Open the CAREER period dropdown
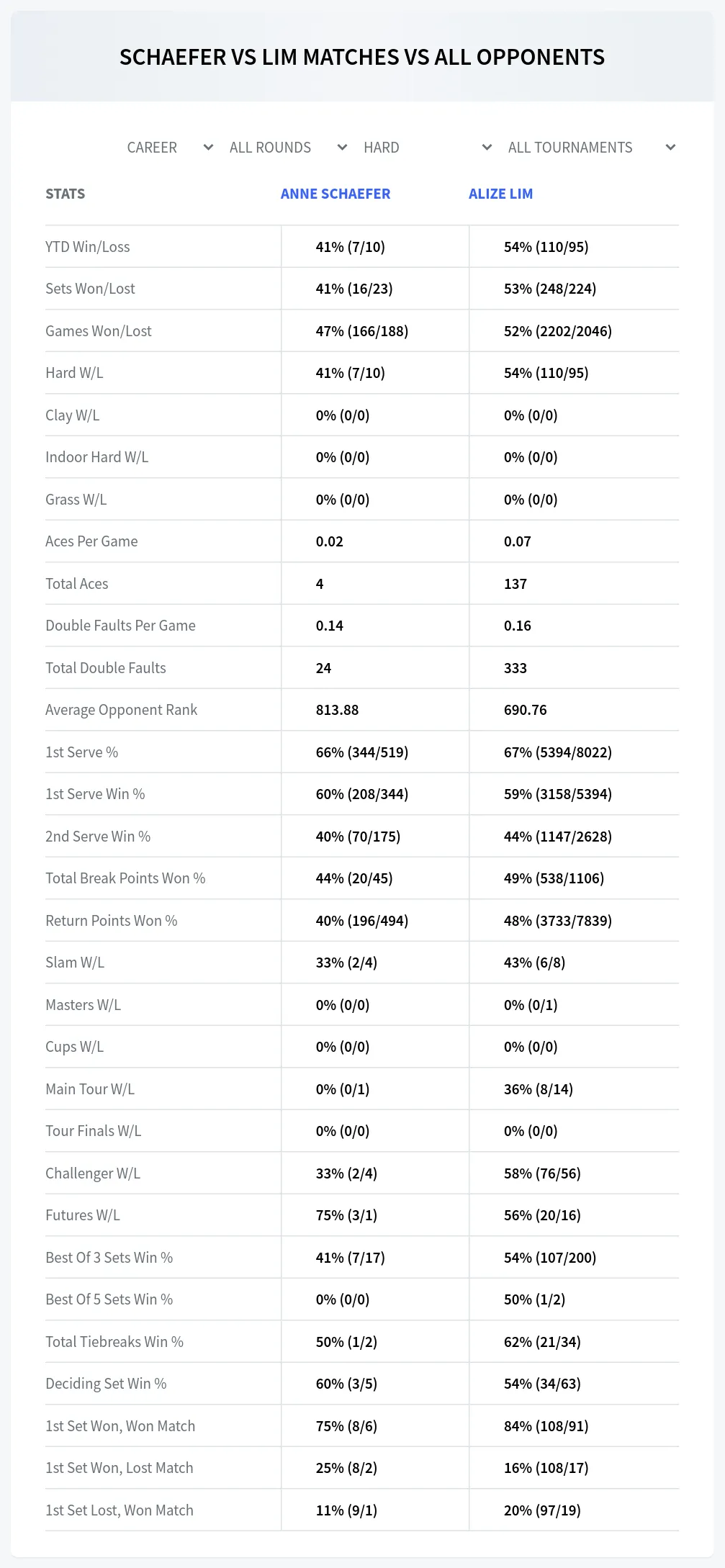Screen dimensions: 725x1568 pyautogui.click(x=170, y=148)
